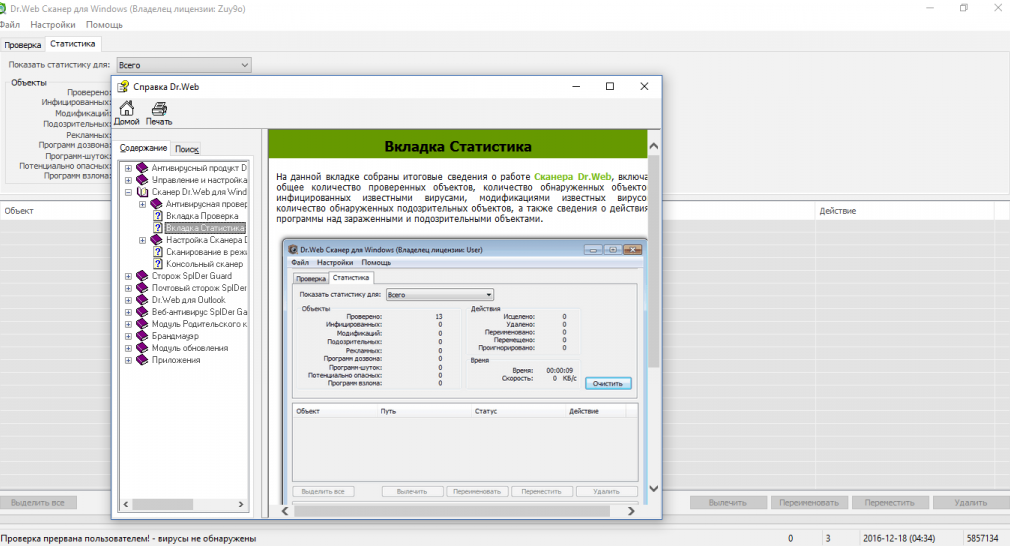Screen dimensions: 1010x546
Task: Click help content horizontal scroll right arrow
Action: tap(631, 511)
